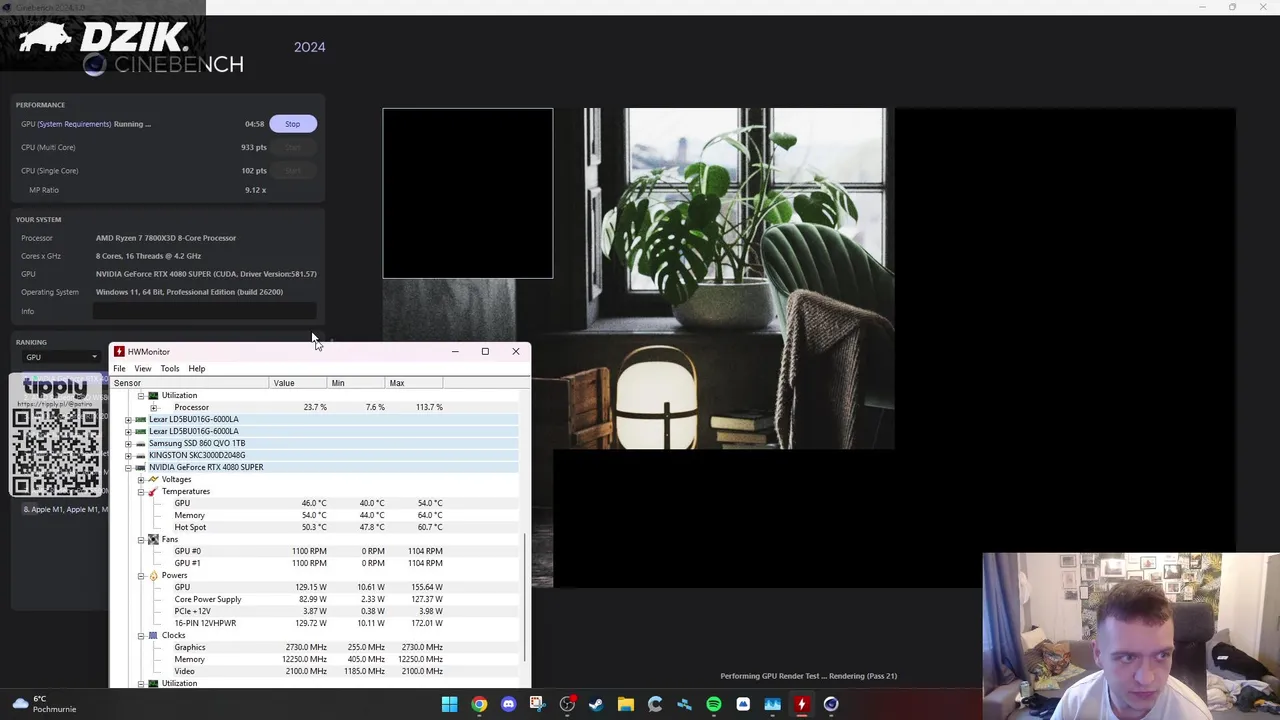This screenshot has width=1280, height=720.
Task: Minimize the HWMonitor window
Action: coord(455,352)
